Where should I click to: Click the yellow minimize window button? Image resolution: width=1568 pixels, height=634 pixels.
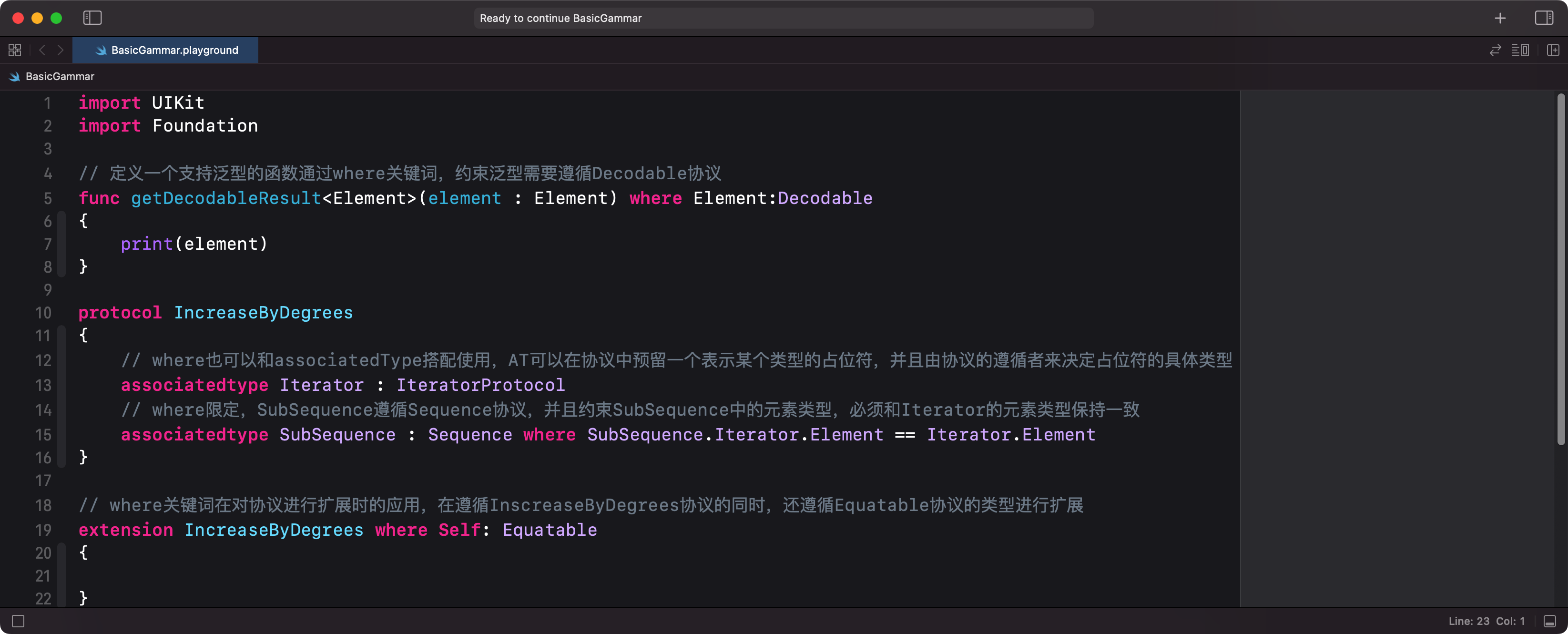pos(37,18)
